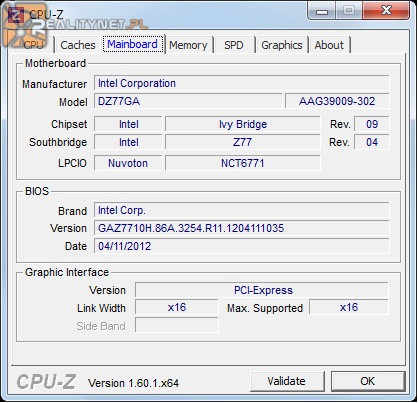Click the LPCIO vendor Nuvoton
The width and height of the screenshot is (418, 403).
click(x=128, y=163)
